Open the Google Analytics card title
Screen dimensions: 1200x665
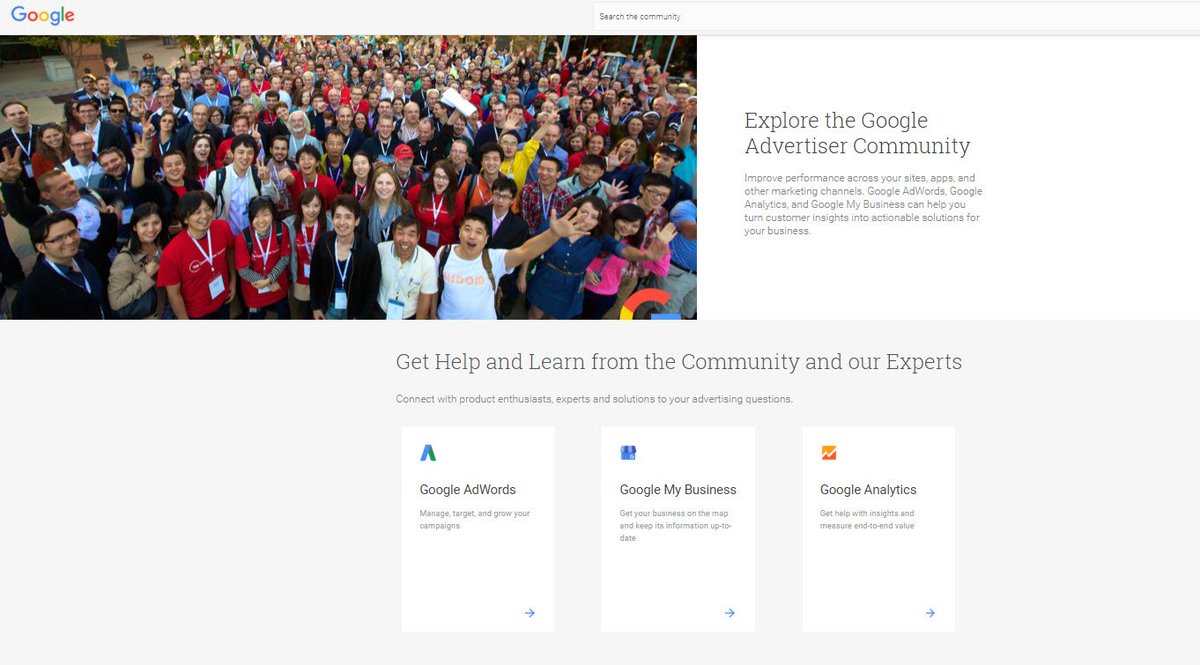click(868, 490)
